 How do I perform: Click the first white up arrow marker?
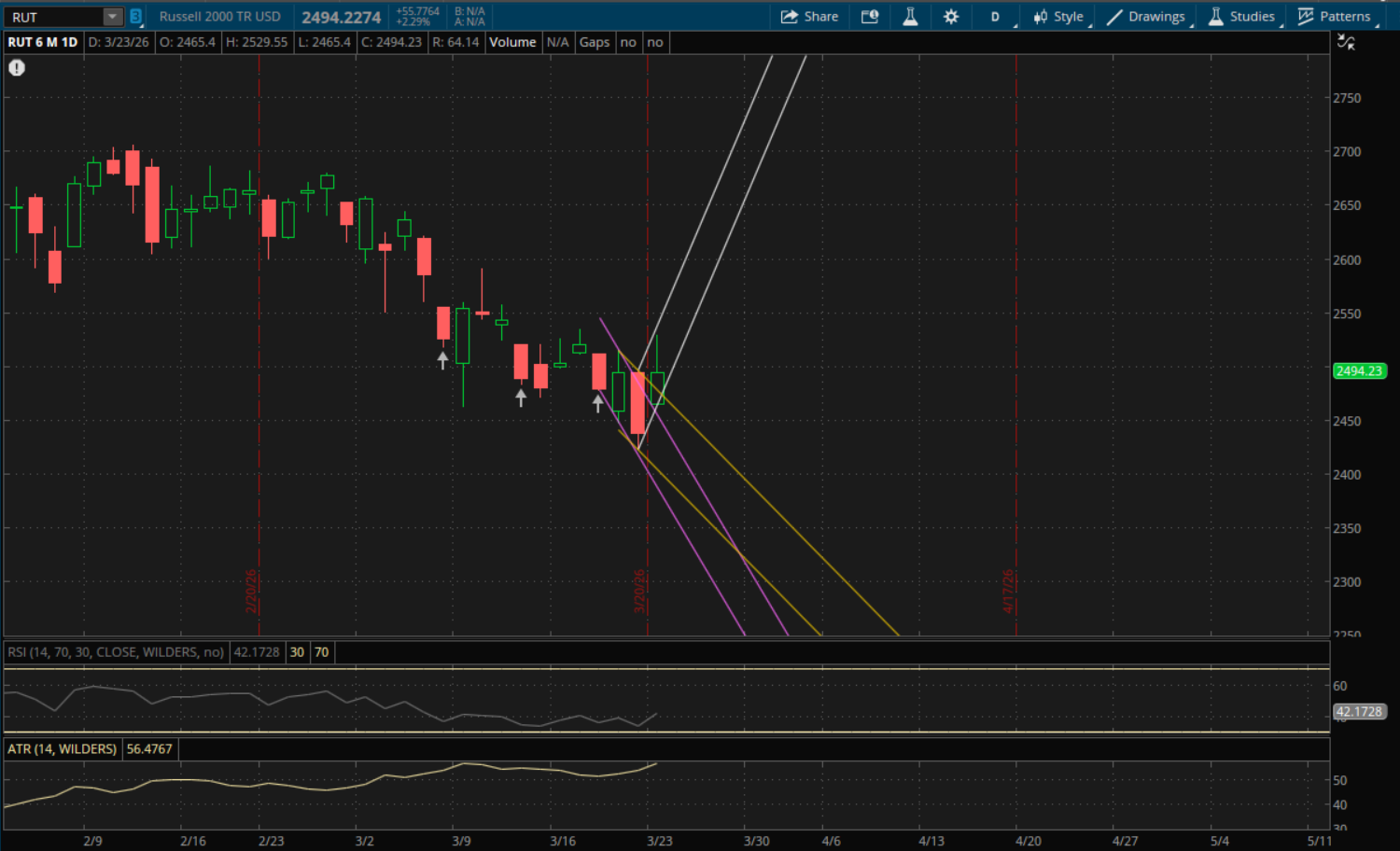(x=443, y=360)
